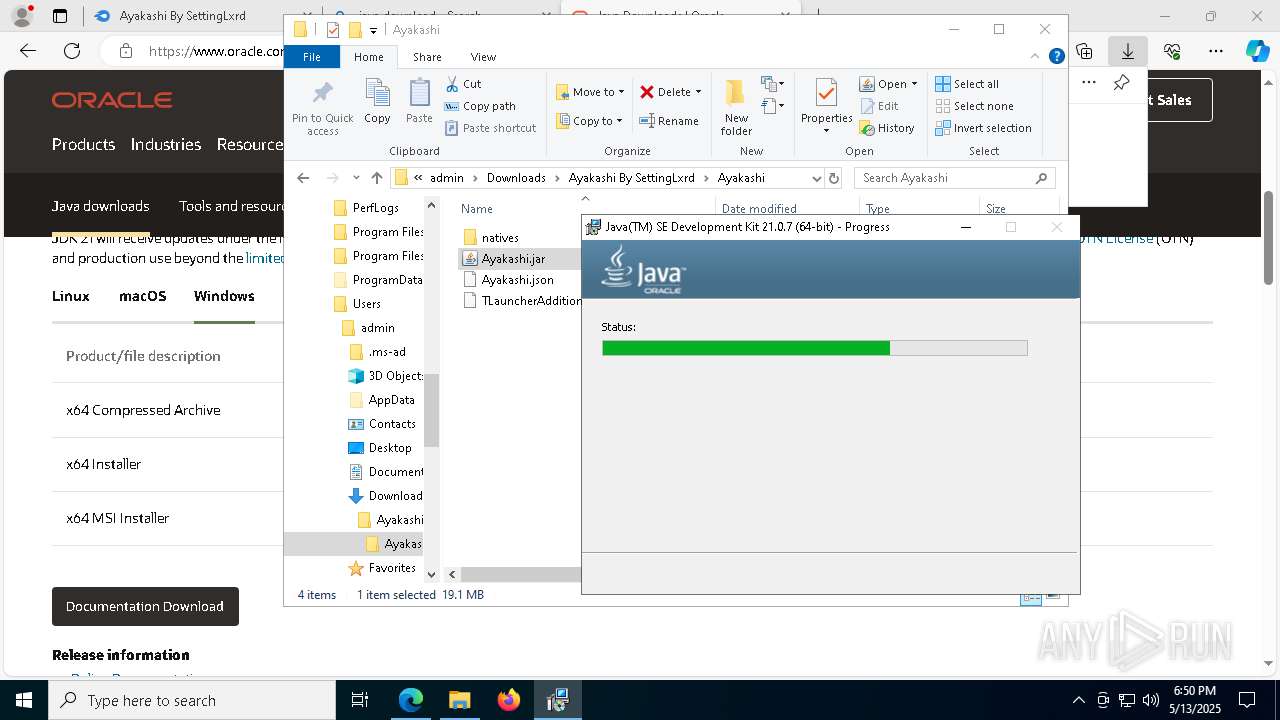The width and height of the screenshot is (1280, 720).
Task: Select the Linux tab on Oracle page
Action: click(x=71, y=296)
